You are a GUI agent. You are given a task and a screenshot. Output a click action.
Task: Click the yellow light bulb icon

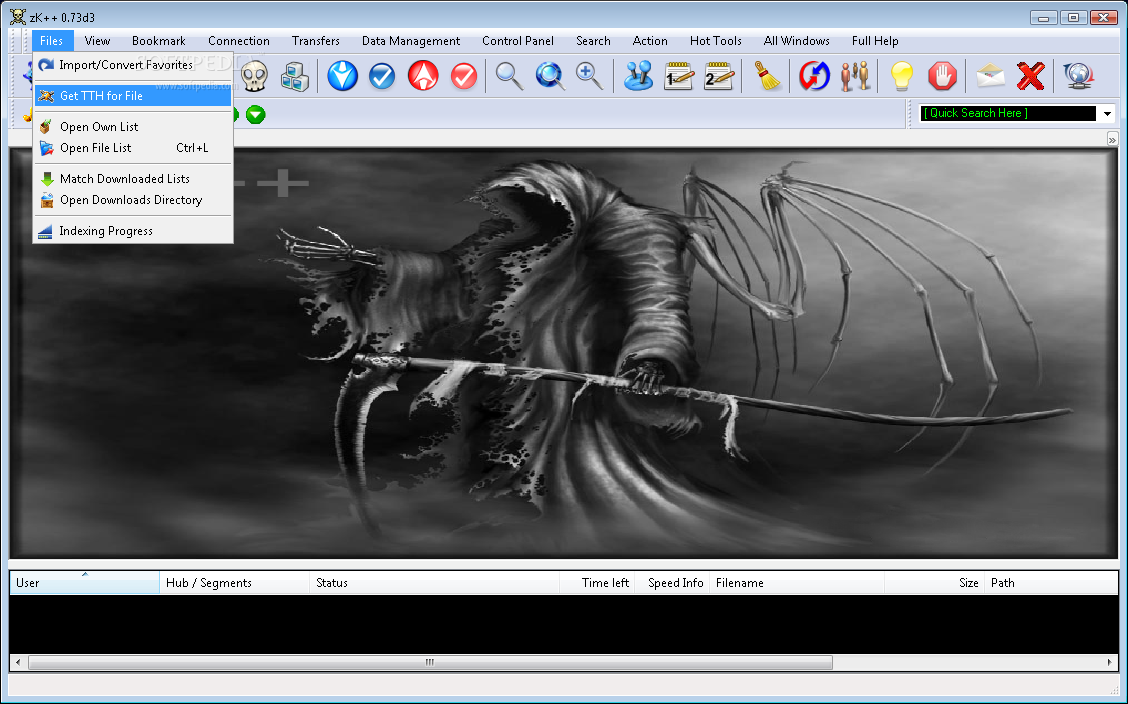(901, 76)
